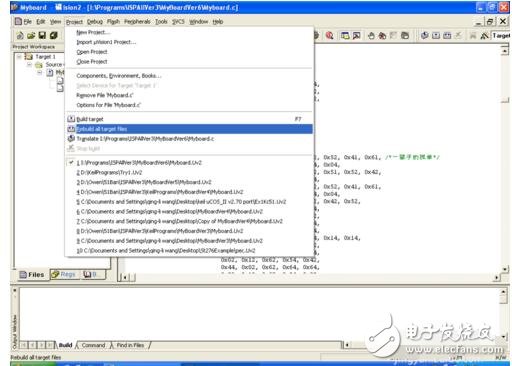Open the Debug menu

point(95,22)
